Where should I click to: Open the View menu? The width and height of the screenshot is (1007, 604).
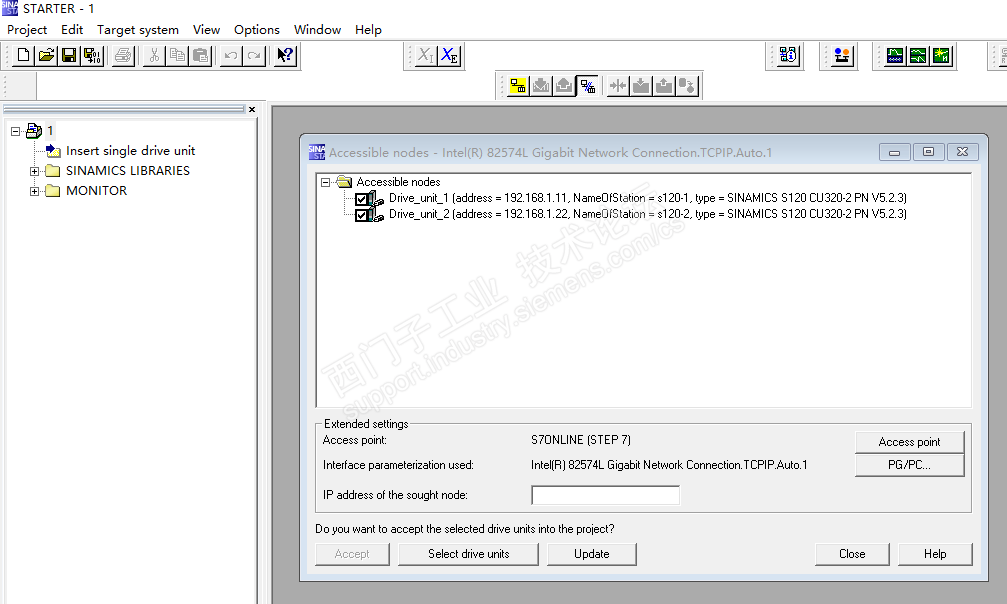click(206, 30)
